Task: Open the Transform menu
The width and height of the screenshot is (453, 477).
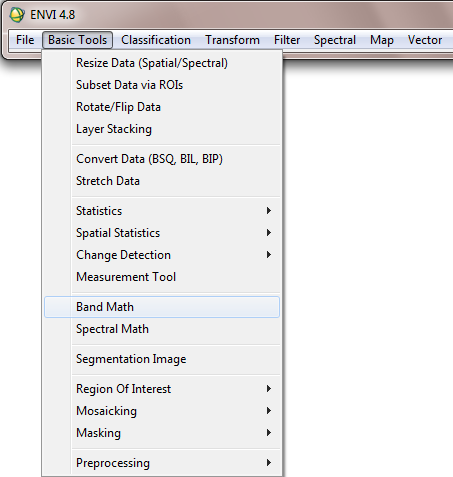Action: click(x=232, y=40)
